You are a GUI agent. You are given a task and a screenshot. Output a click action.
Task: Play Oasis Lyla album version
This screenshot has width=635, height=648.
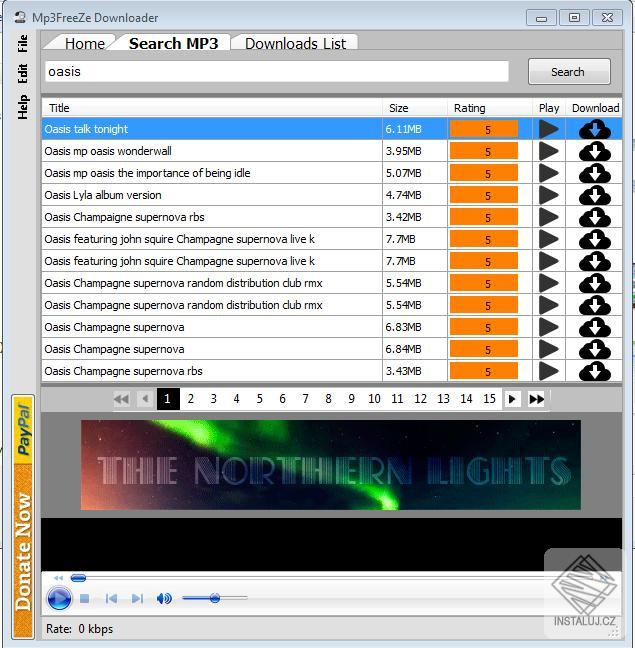pyautogui.click(x=549, y=195)
